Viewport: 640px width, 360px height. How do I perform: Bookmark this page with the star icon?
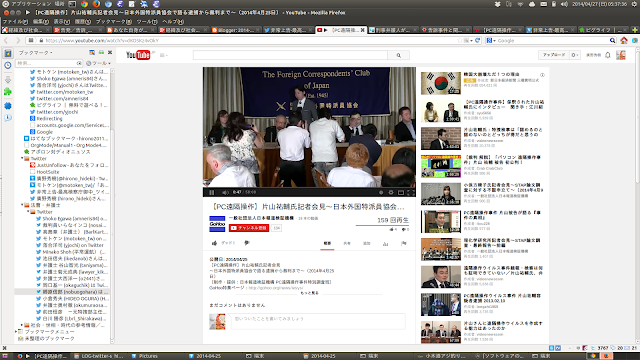point(461,40)
